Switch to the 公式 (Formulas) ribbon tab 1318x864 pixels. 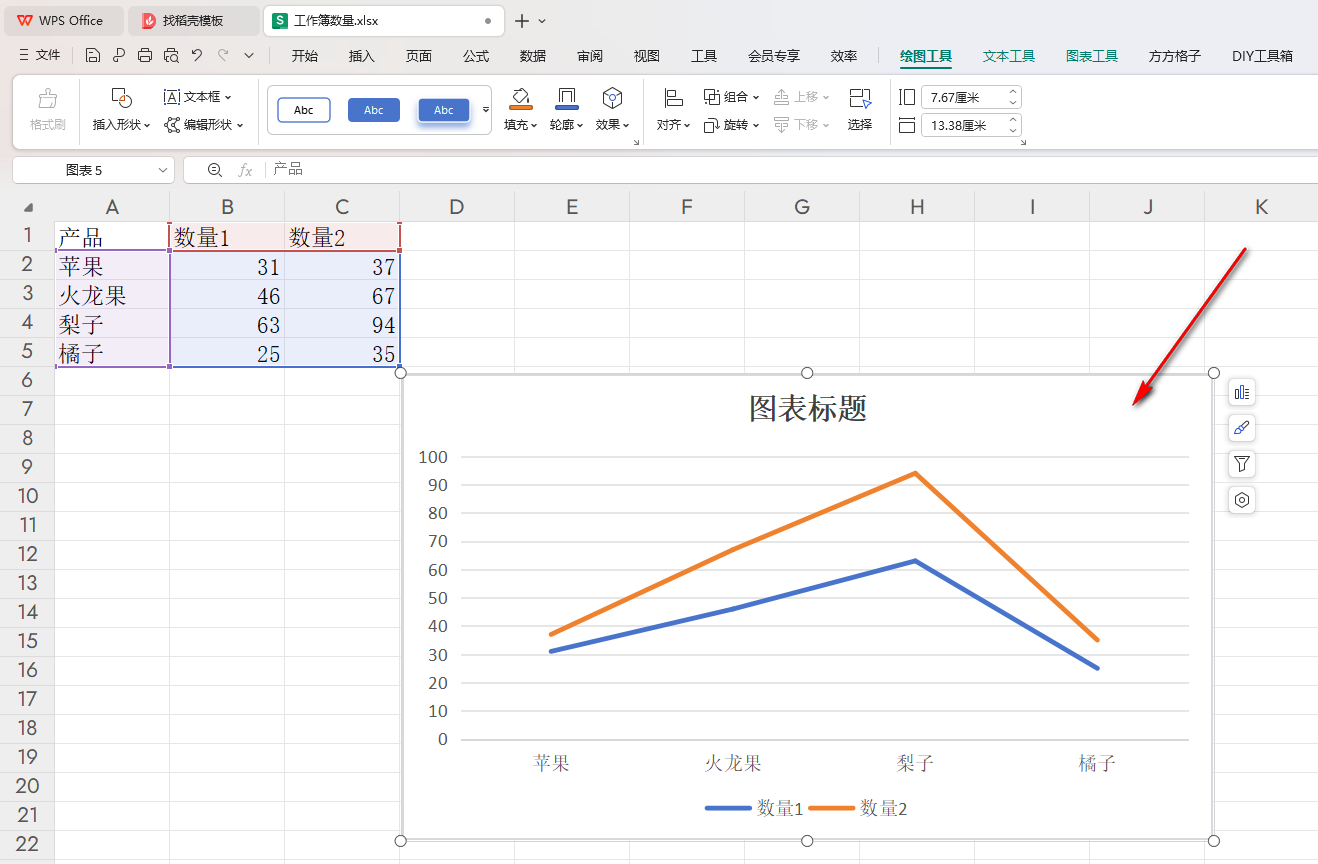tap(476, 56)
